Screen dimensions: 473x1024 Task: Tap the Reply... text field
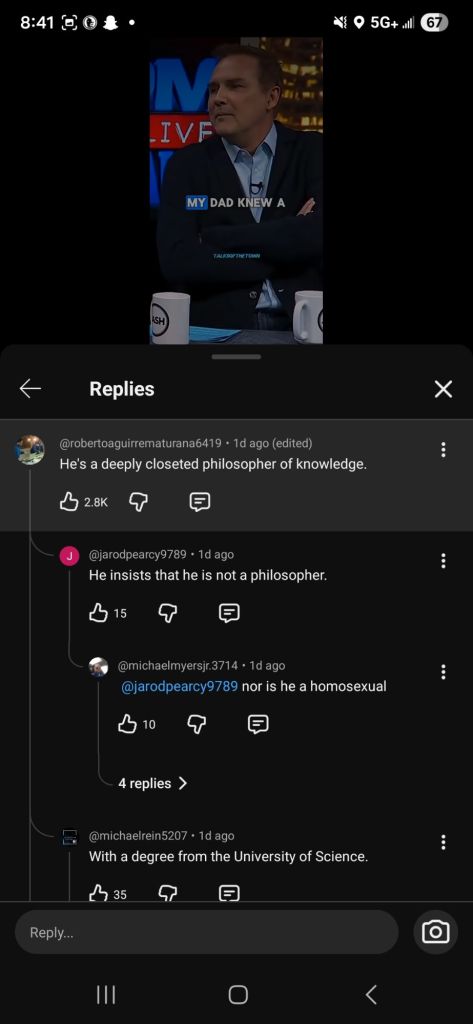pyautogui.click(x=206, y=933)
